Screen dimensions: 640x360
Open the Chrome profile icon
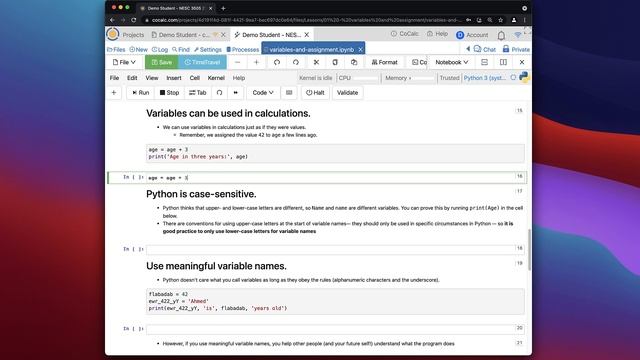(x=514, y=20)
